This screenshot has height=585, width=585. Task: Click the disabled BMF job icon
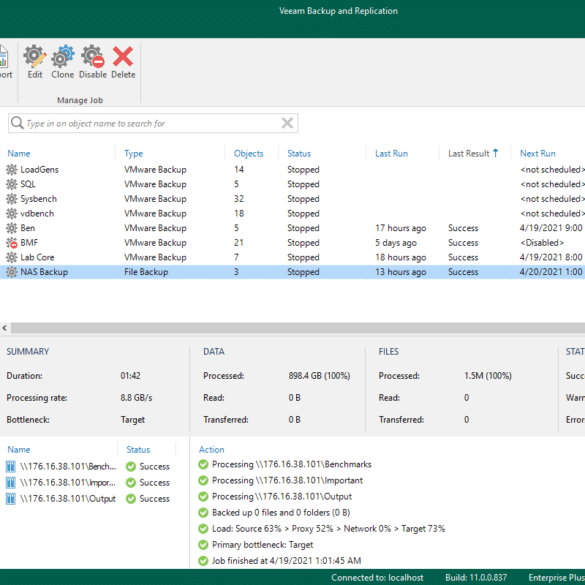click(x=12, y=243)
